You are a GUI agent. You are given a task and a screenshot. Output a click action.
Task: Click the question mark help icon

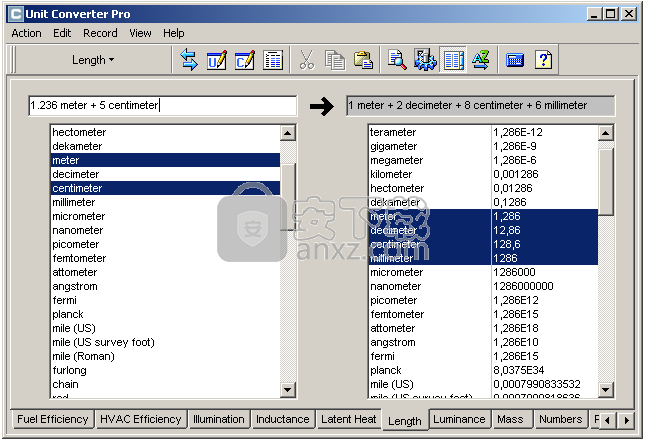543,60
